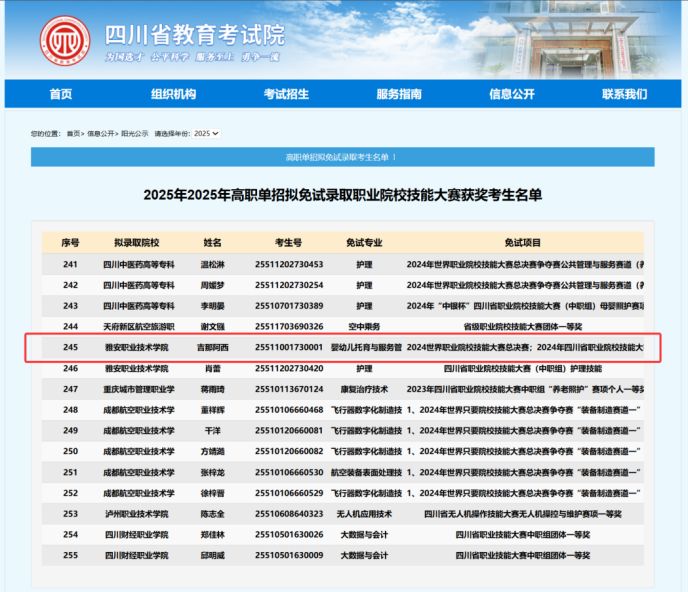
Task: Click the 四川中医药高等专科 cell in row 243
Action: [x=139, y=306]
